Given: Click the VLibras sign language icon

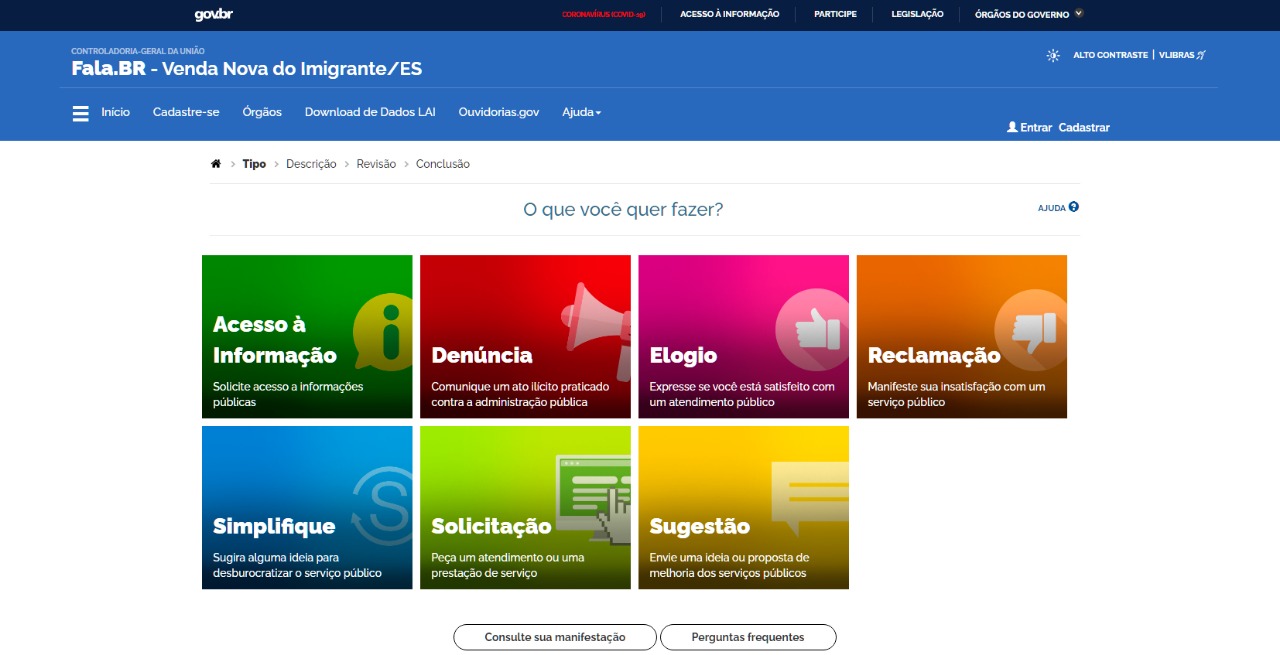Looking at the screenshot, I should (1202, 55).
